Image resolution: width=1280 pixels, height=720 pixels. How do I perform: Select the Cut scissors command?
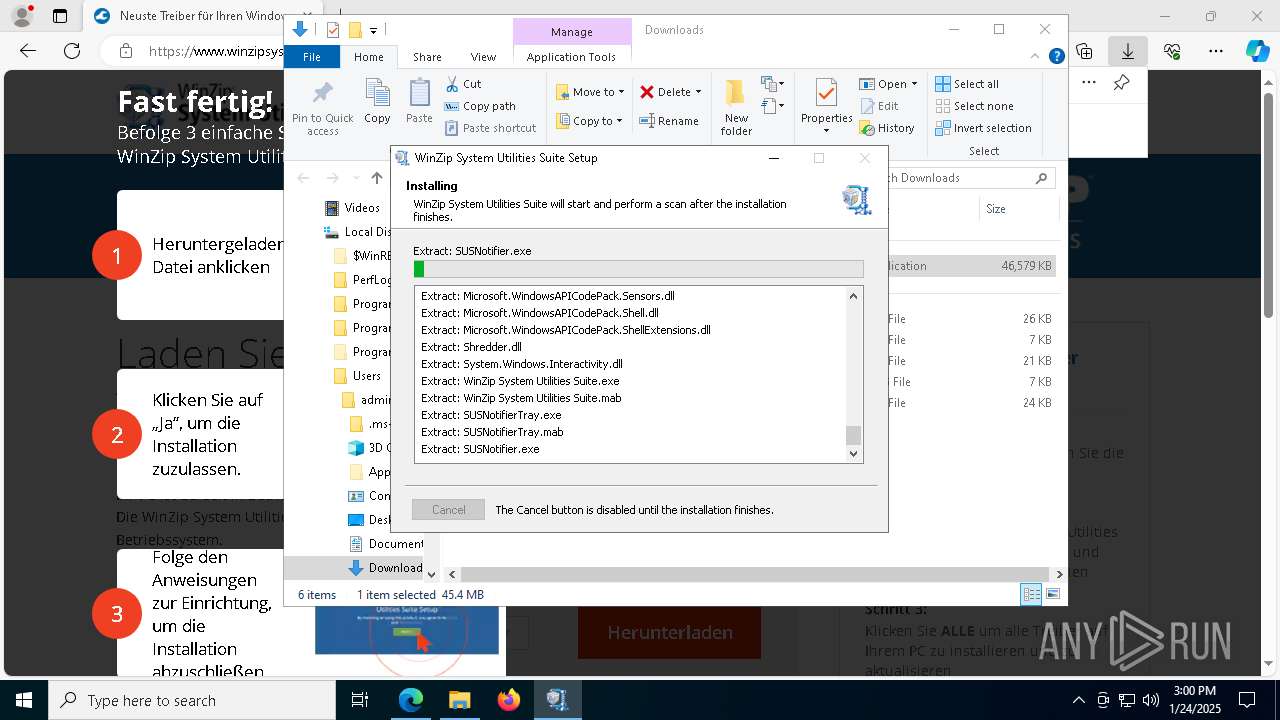(463, 84)
